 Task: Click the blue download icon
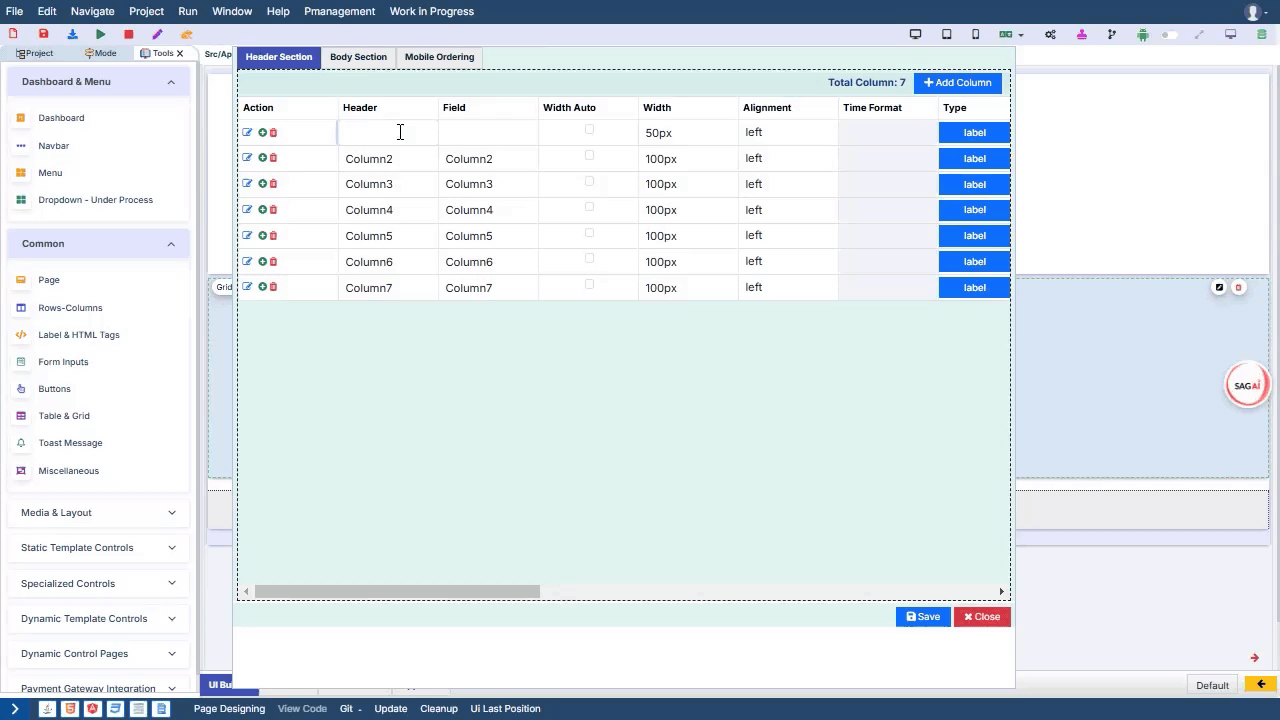click(72, 34)
